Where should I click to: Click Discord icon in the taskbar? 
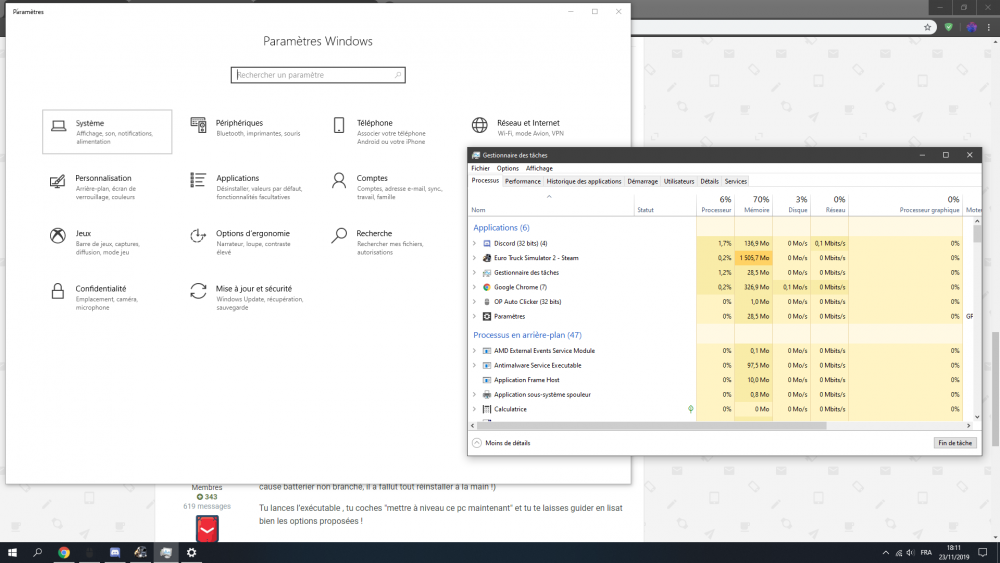coord(115,552)
